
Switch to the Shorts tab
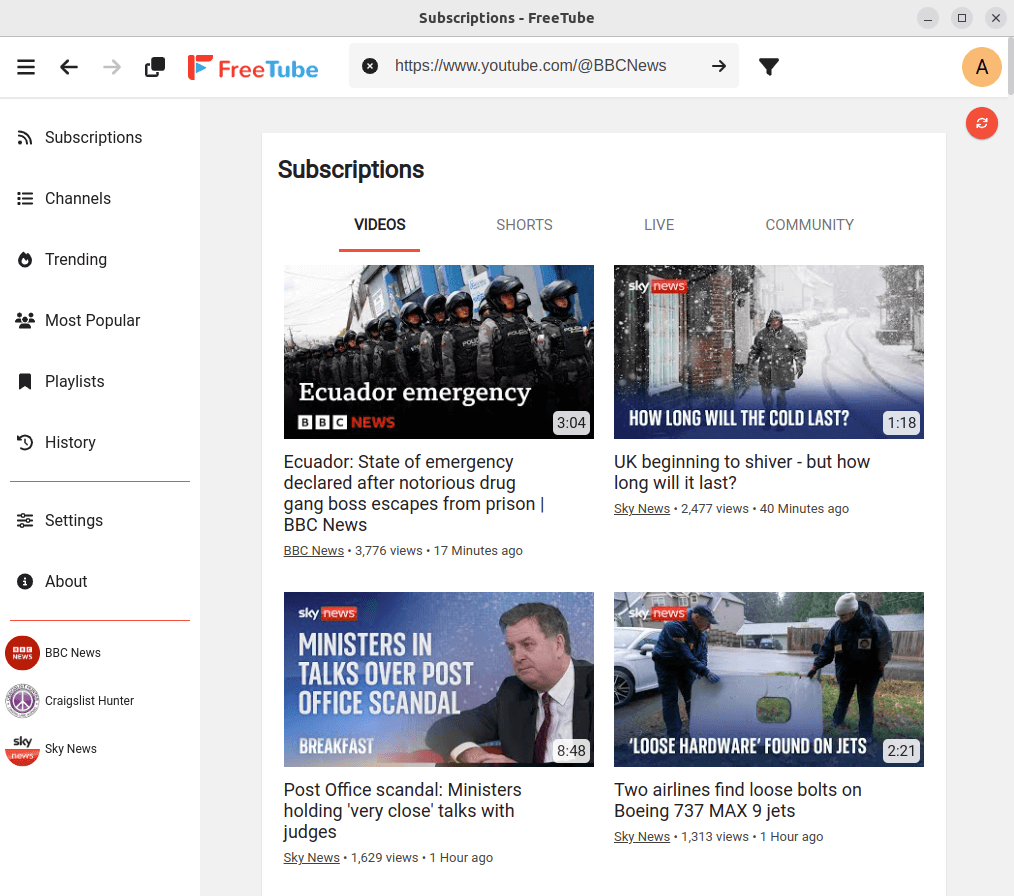[524, 225]
